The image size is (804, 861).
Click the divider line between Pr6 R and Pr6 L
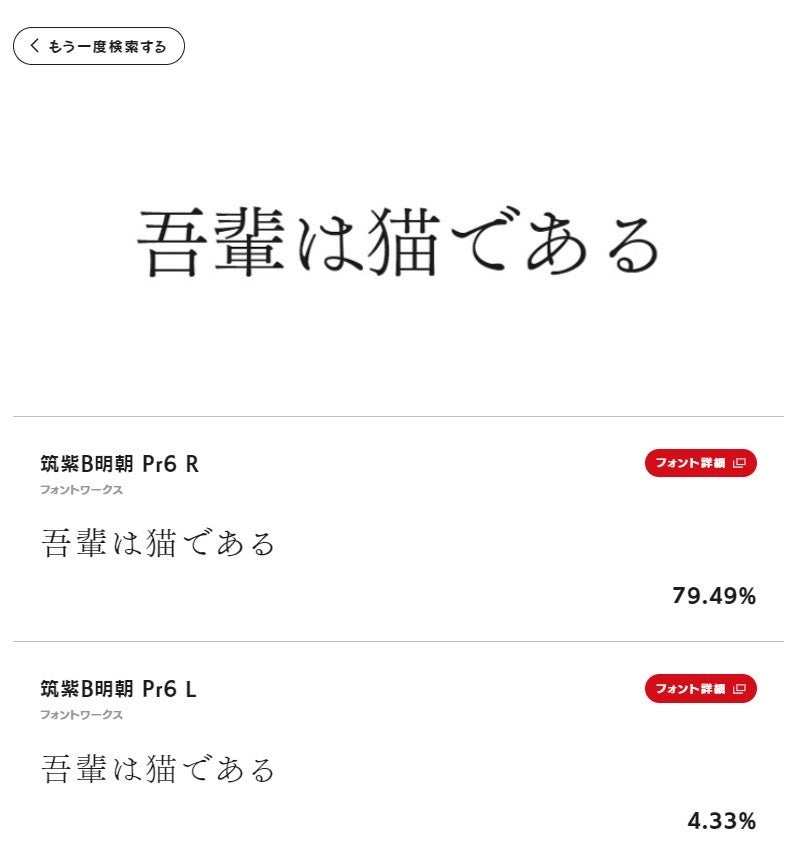[x=398, y=641]
